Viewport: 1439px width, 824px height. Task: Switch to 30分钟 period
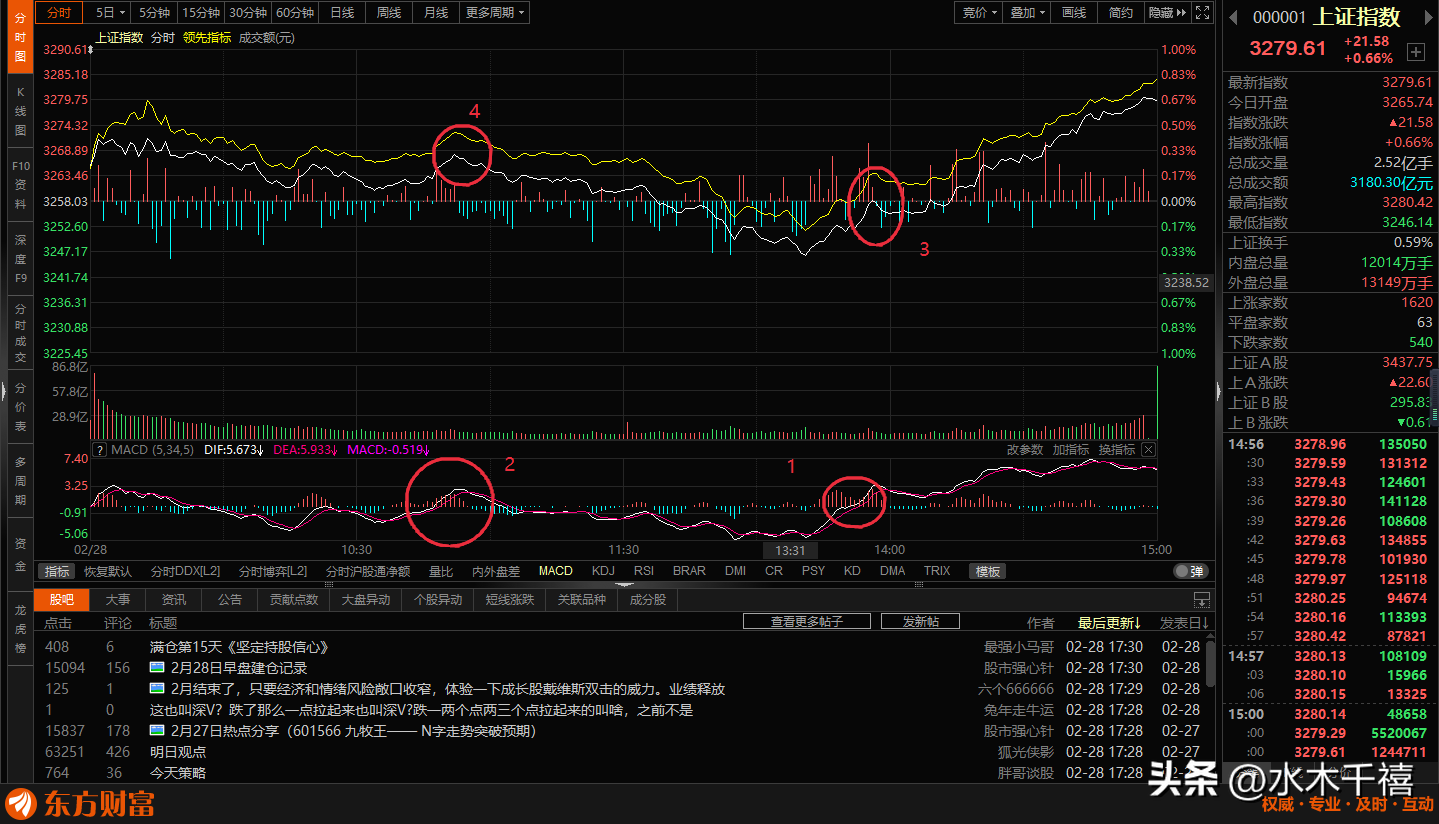tap(247, 13)
